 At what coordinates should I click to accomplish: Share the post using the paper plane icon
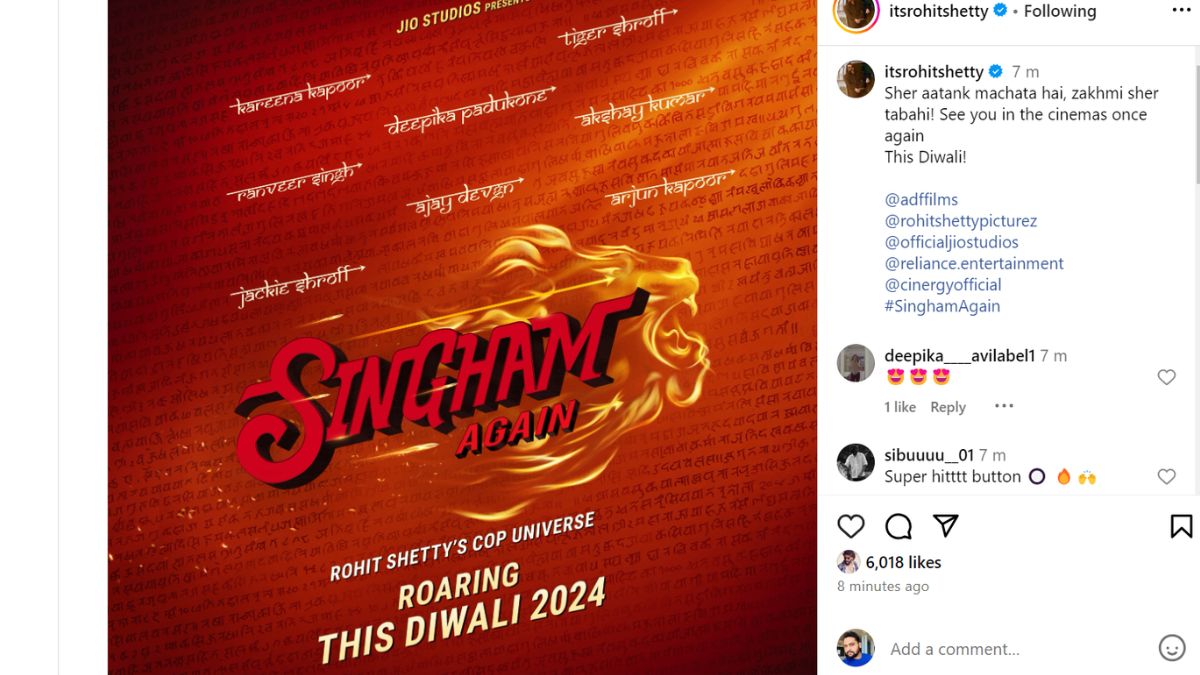[945, 526]
